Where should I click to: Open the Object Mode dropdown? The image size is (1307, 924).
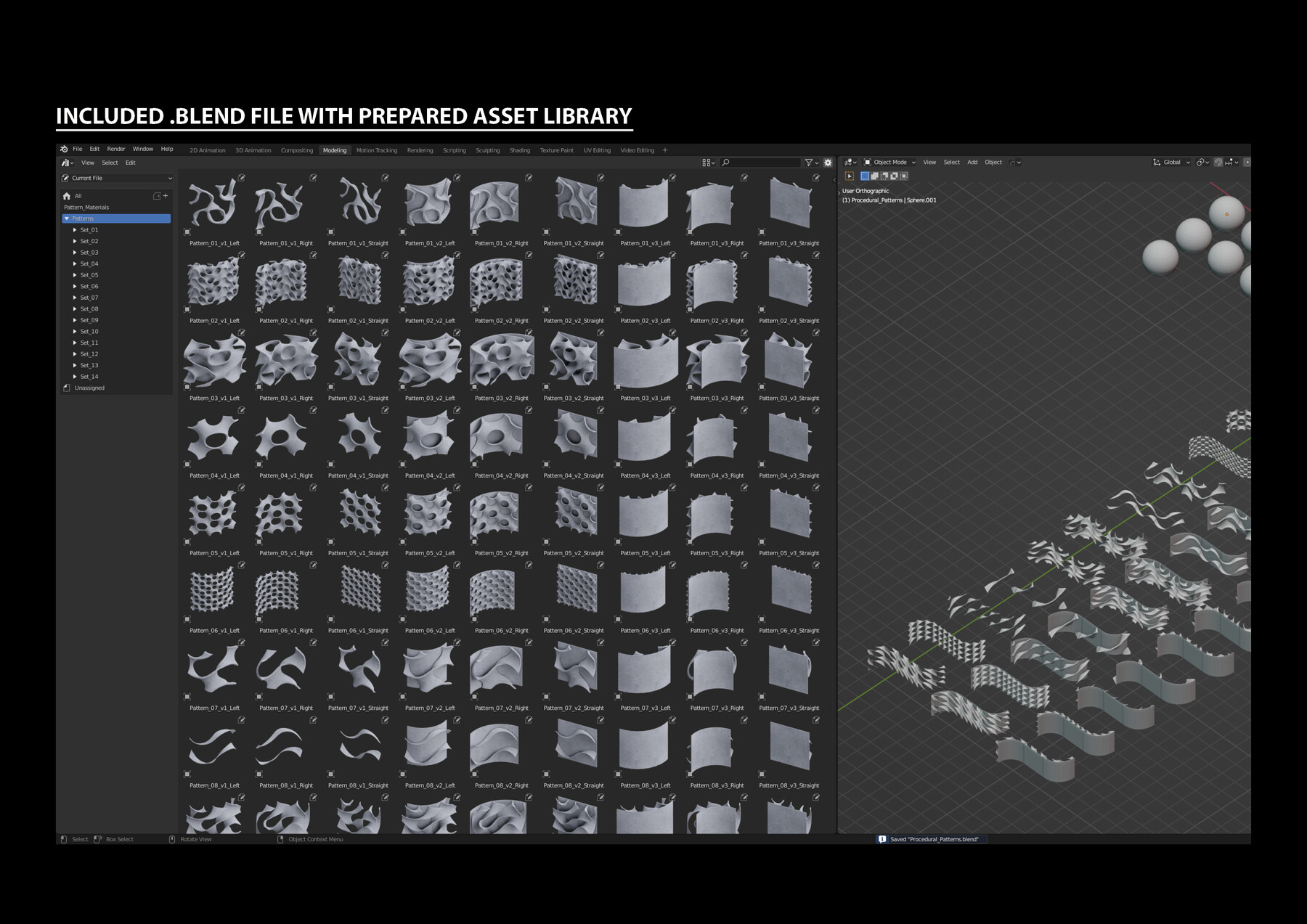[889, 162]
